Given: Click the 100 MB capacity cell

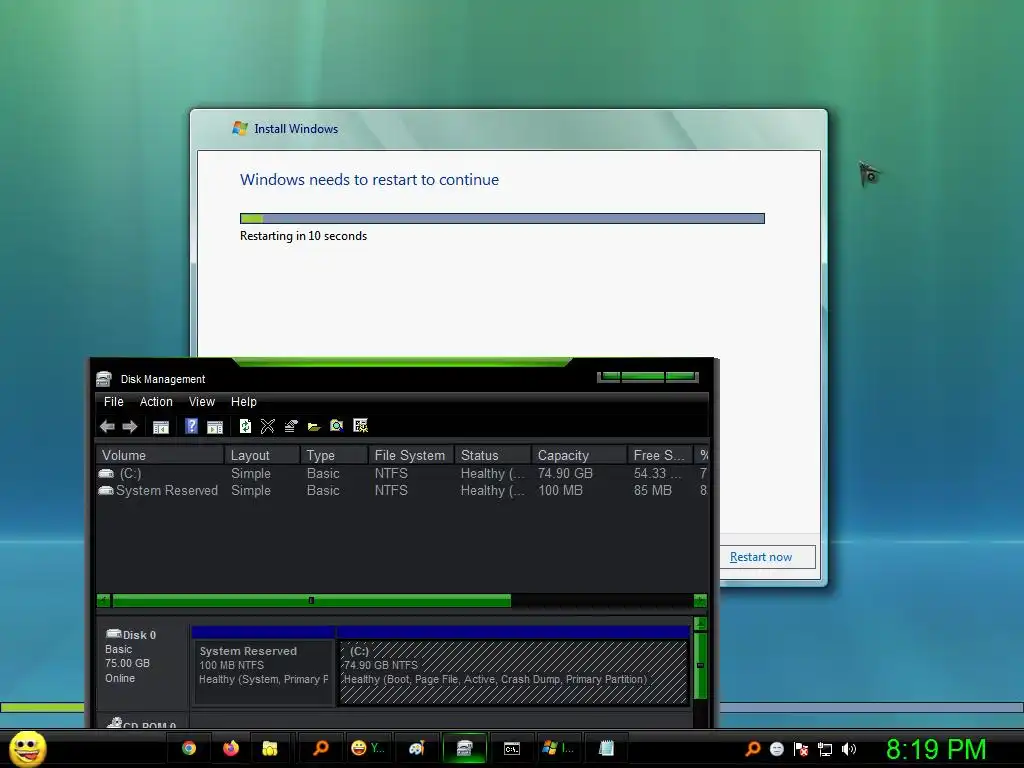Looking at the screenshot, I should click(560, 490).
